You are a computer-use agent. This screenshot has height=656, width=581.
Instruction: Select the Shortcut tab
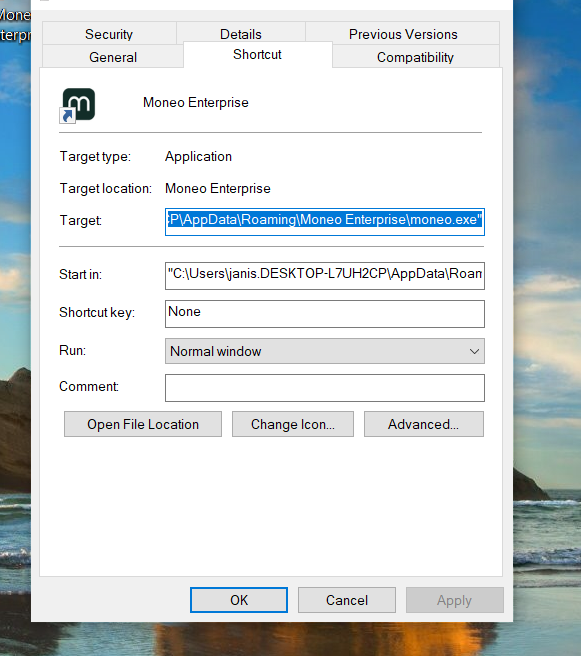point(257,54)
